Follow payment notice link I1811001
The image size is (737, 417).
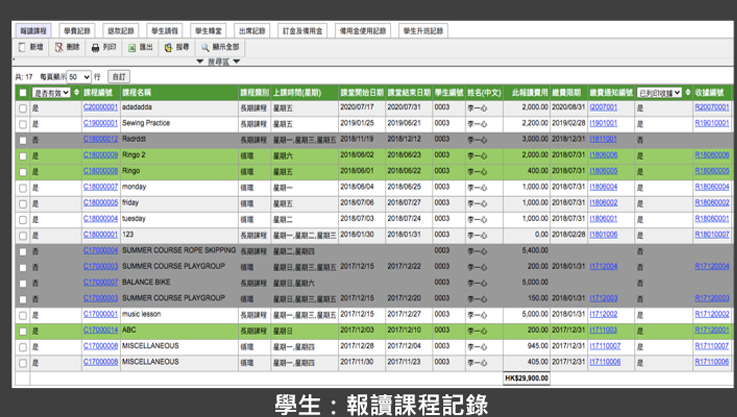point(603,139)
